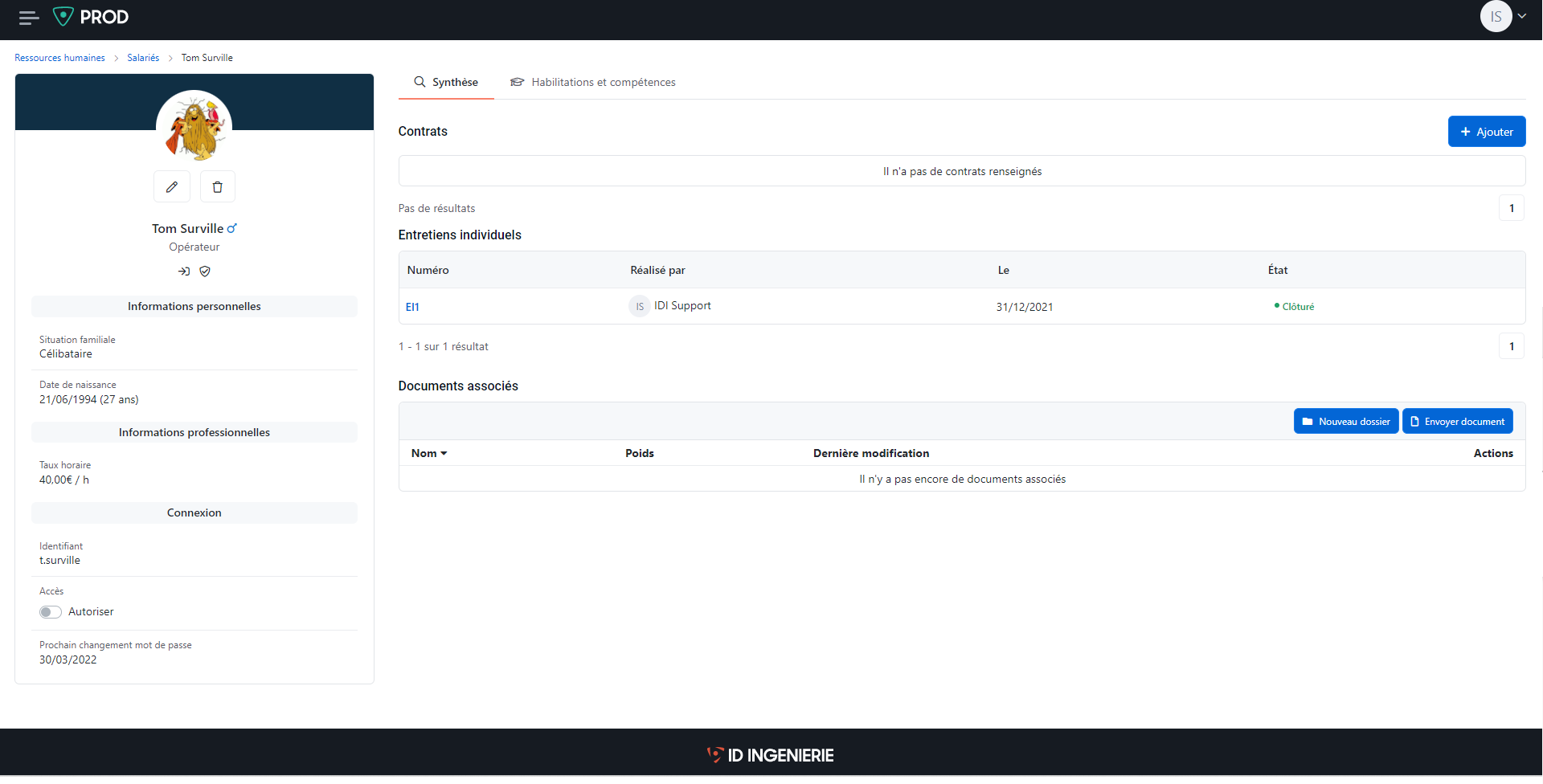This screenshot has height=784, width=1543.
Task: Open the EI1 individual interview
Action: [x=413, y=307]
